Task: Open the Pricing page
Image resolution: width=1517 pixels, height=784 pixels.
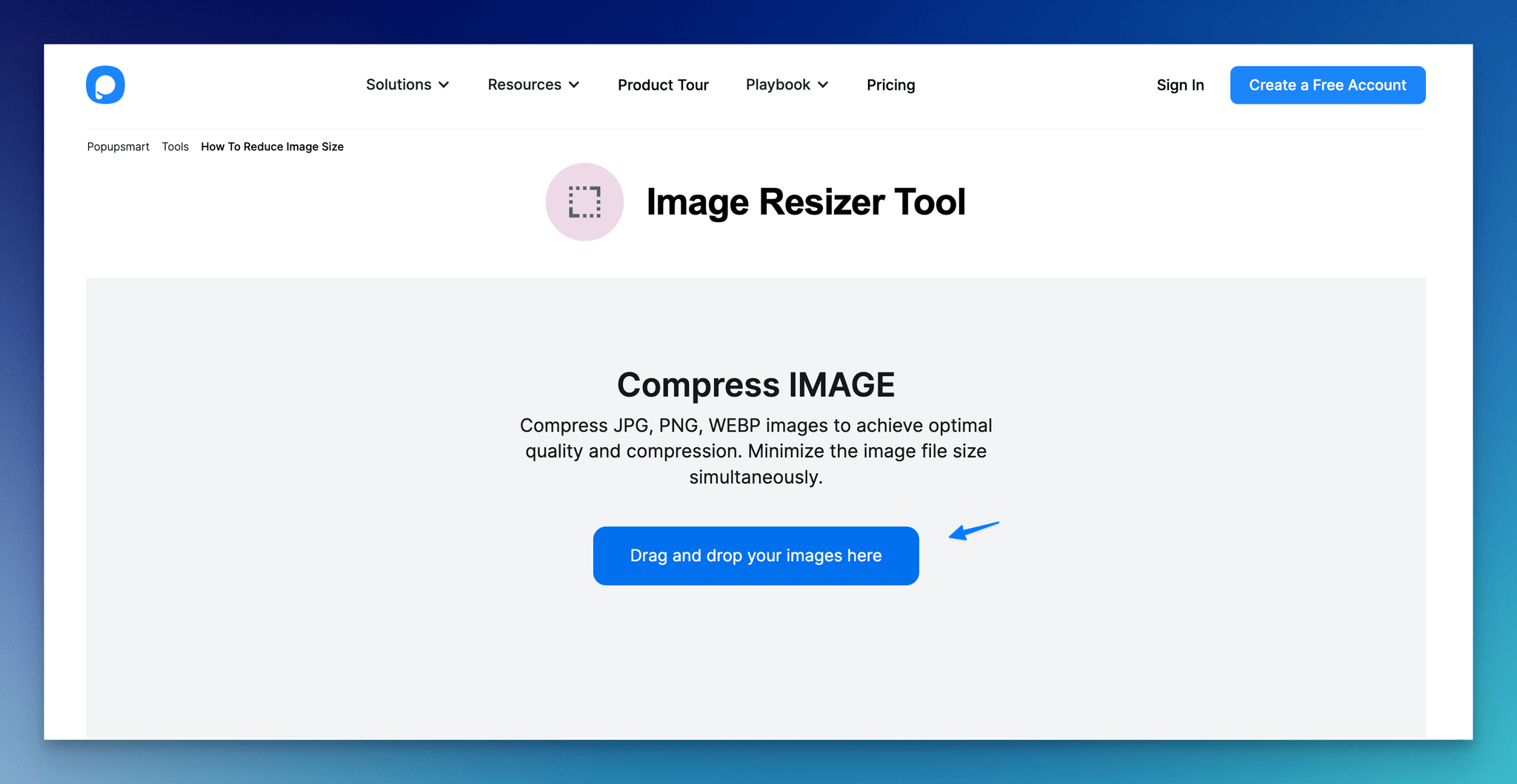Action: [891, 85]
